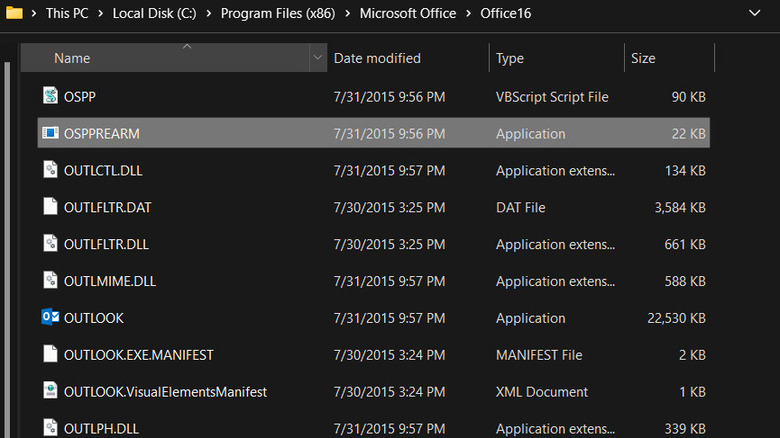This screenshot has width=780, height=438.
Task: Go to This PC in the breadcrumb
Action: (x=67, y=13)
